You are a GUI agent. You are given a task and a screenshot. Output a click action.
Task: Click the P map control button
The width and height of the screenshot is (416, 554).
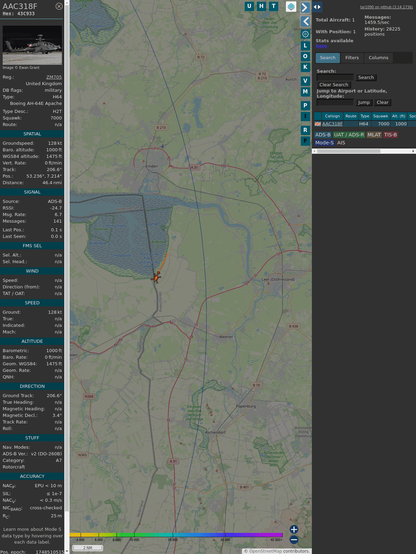(x=305, y=105)
